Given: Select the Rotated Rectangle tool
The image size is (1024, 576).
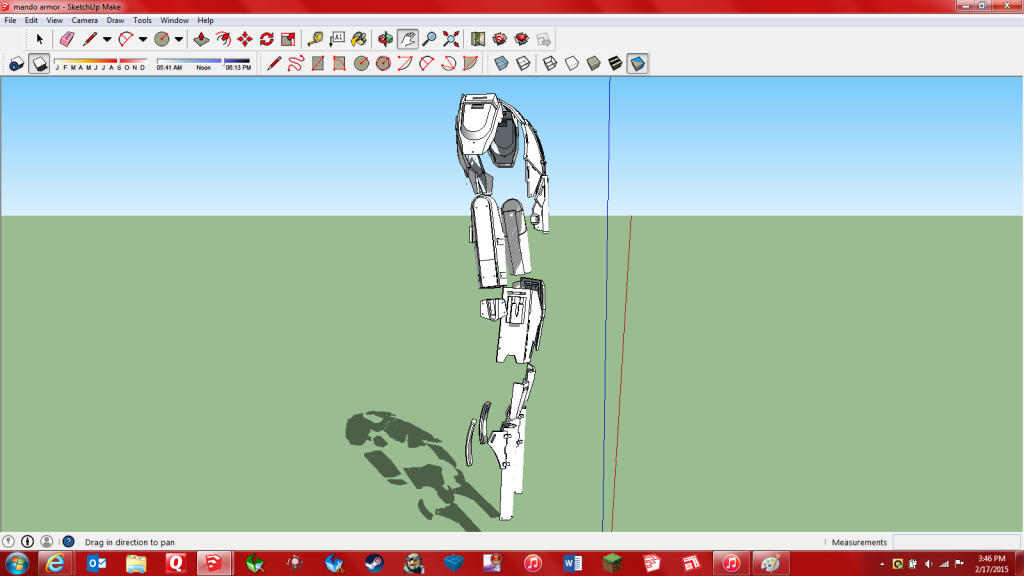Looking at the screenshot, I should (339, 63).
